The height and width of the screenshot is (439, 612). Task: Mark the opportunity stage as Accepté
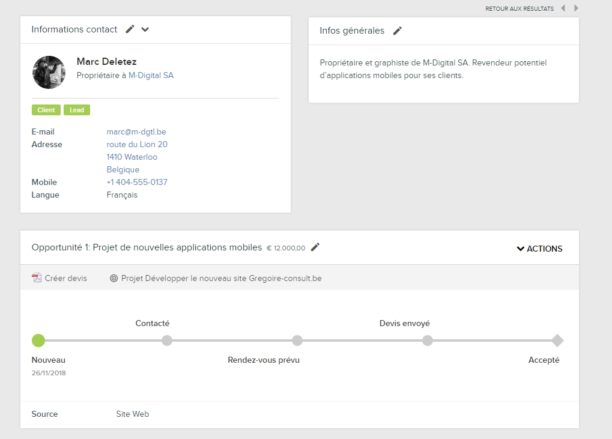(x=557, y=340)
